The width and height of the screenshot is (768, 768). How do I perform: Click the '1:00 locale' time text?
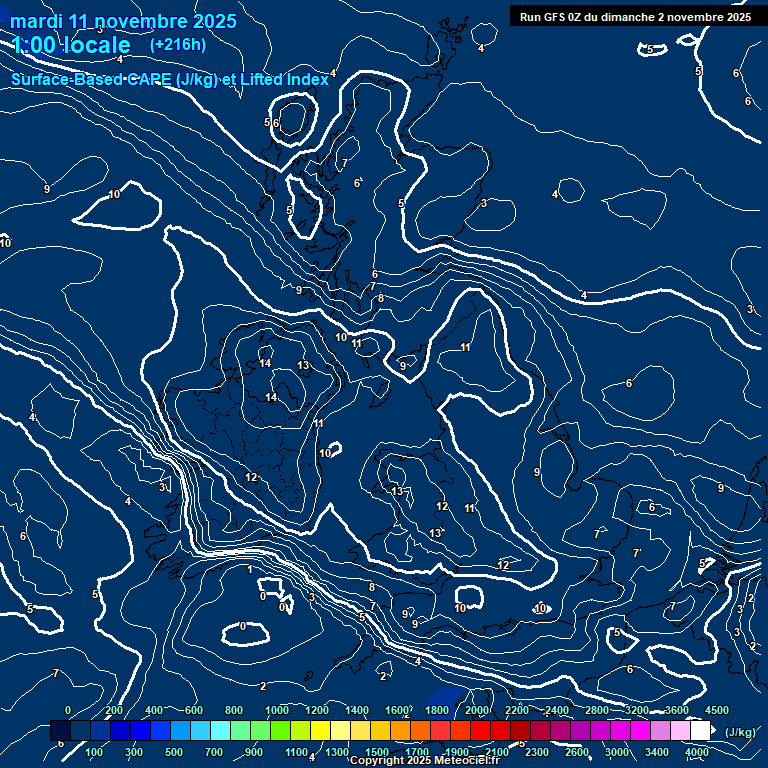click(x=71, y=45)
